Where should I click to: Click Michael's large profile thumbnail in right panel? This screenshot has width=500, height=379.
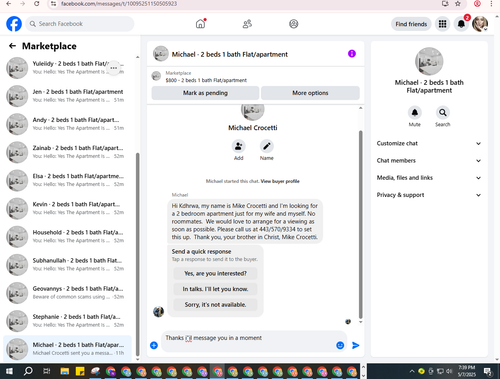429,61
